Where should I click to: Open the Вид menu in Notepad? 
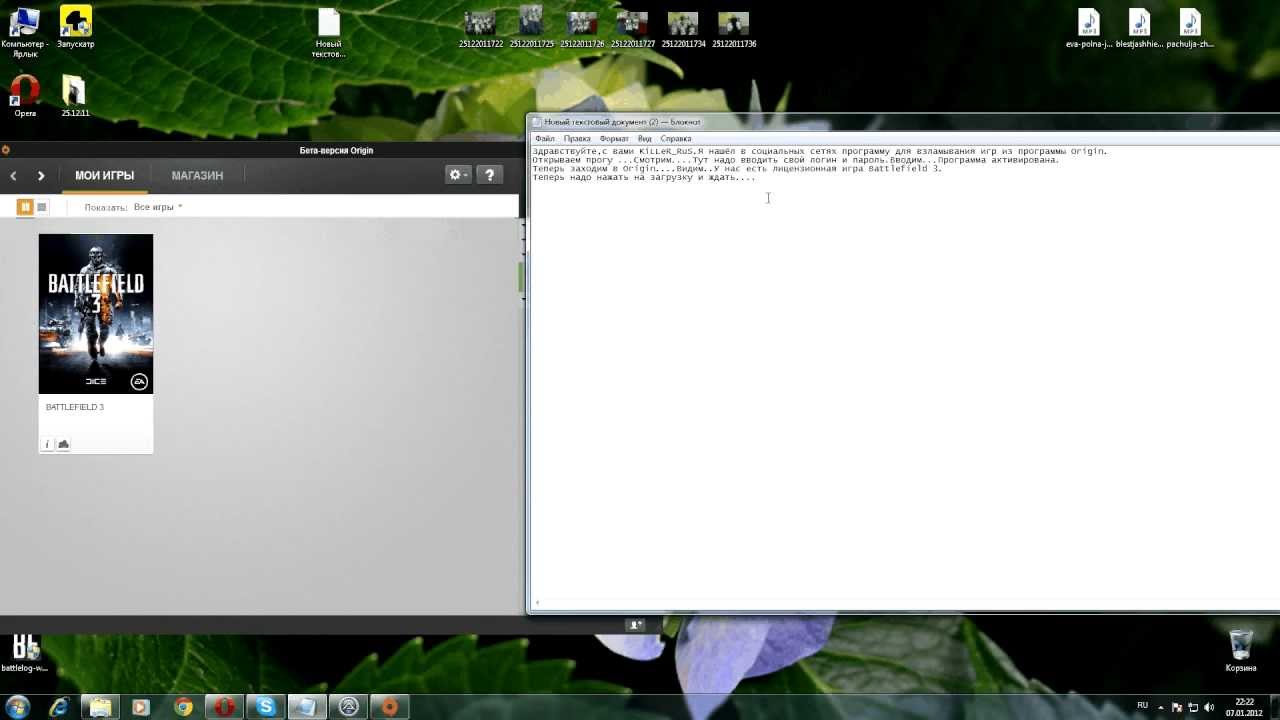[645, 139]
